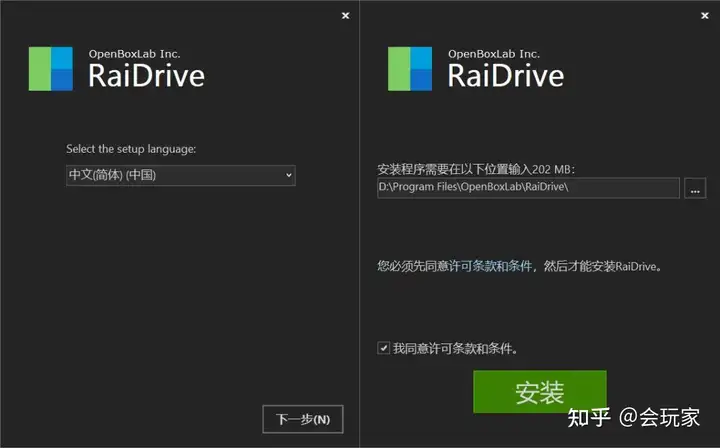This screenshot has height=448, width=720.
Task: Open the setup language dropdown
Action: (180, 175)
